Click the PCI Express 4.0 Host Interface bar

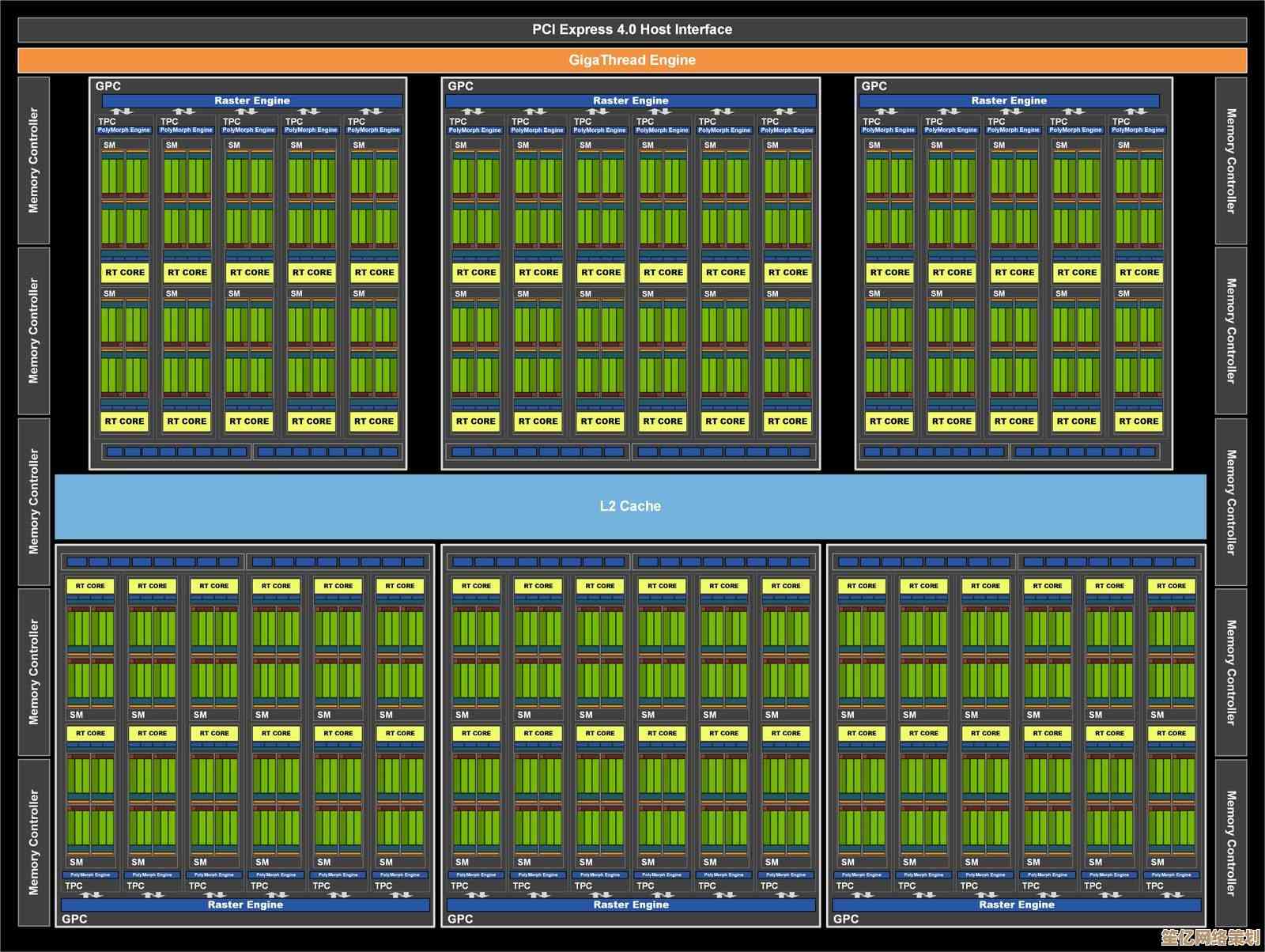(x=632, y=30)
